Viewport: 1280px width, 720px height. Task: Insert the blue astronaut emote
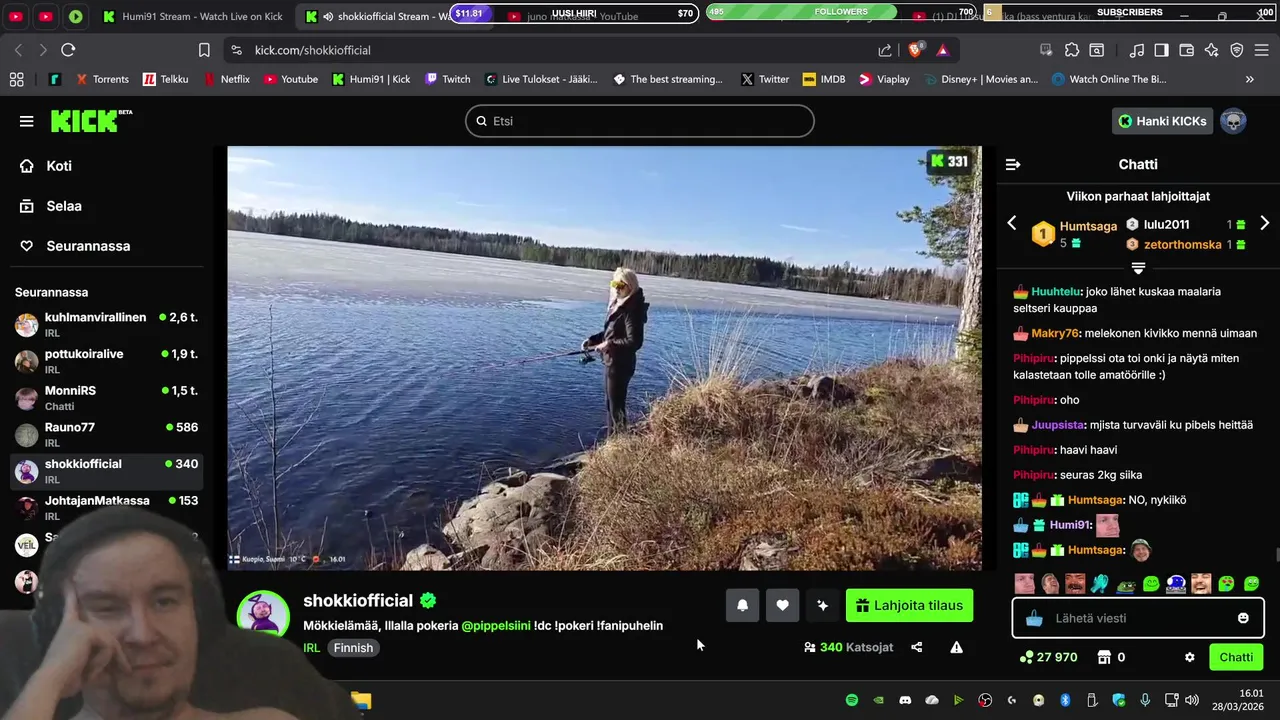(x=1176, y=584)
